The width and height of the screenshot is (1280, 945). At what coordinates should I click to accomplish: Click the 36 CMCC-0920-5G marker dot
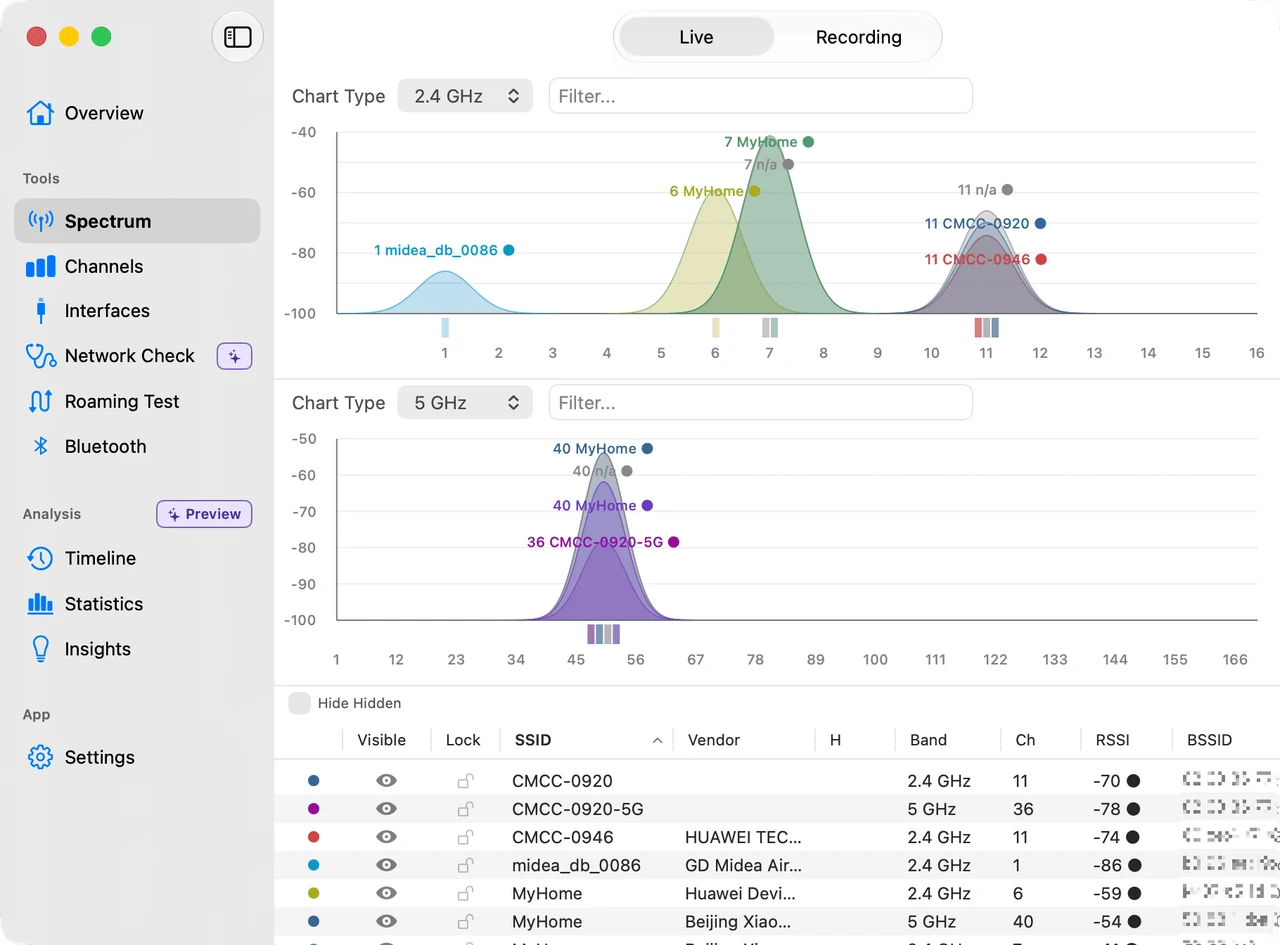click(674, 542)
